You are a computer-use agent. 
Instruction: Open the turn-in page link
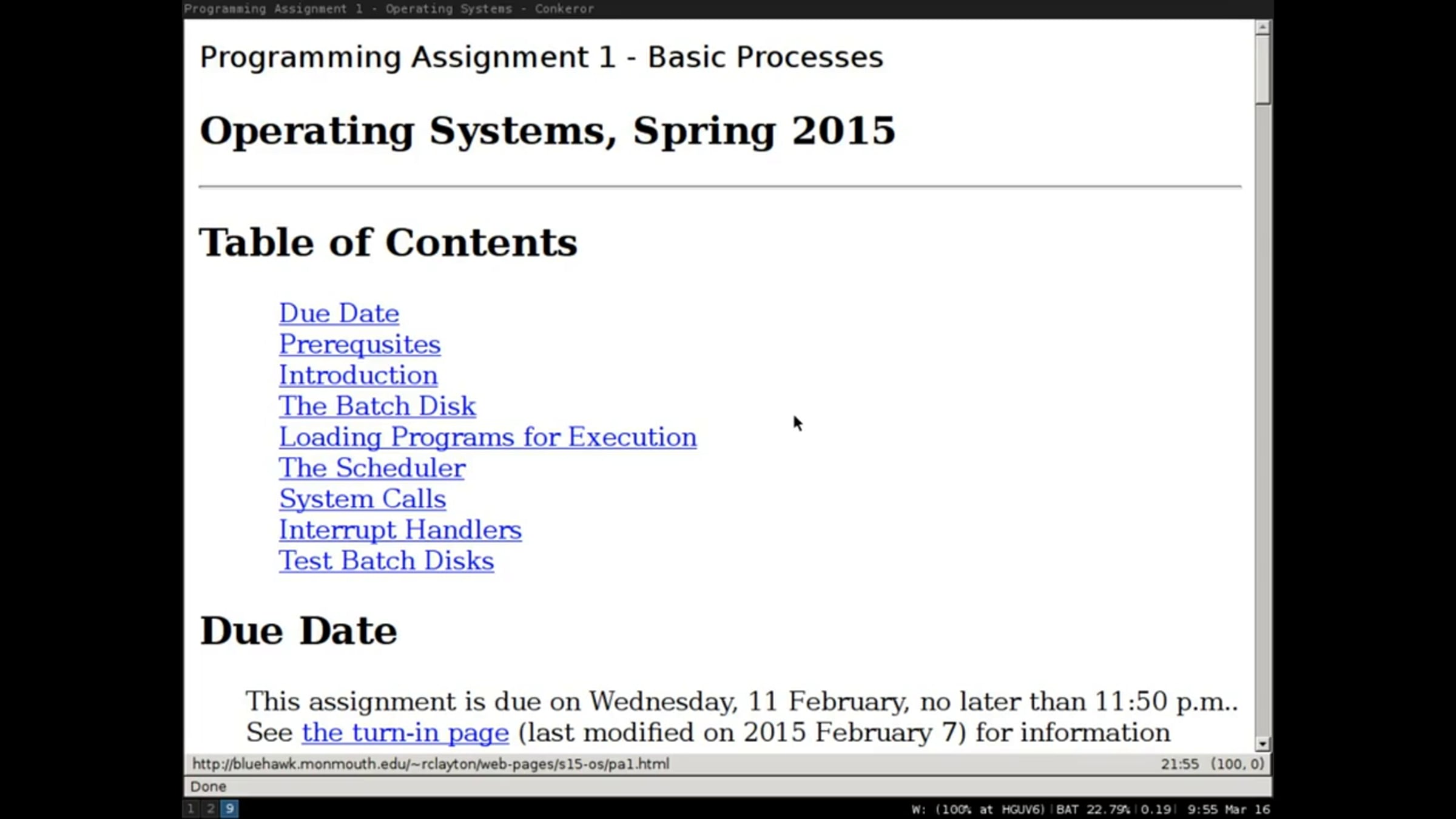click(405, 733)
